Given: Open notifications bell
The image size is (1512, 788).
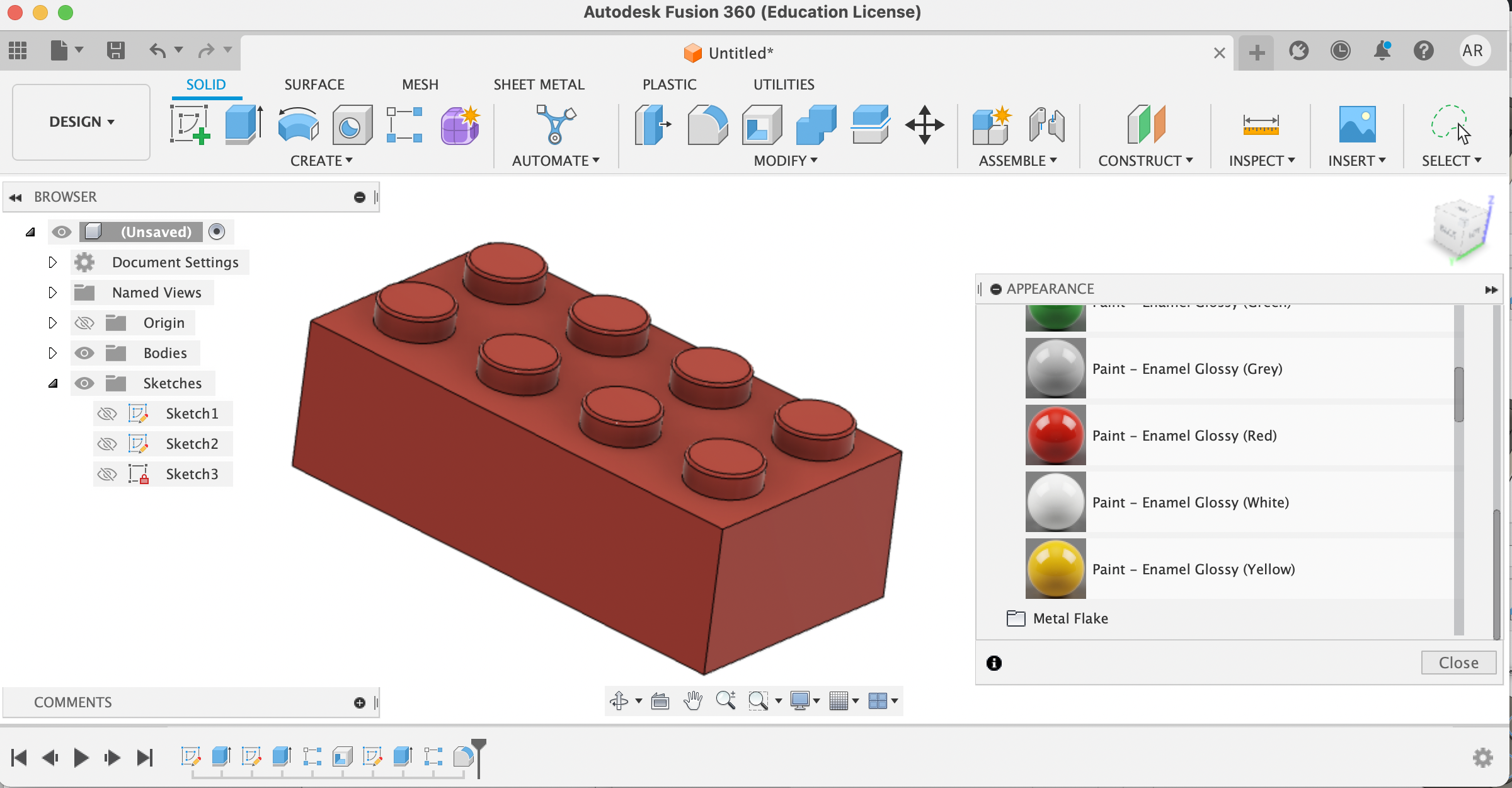Looking at the screenshot, I should tap(1382, 50).
